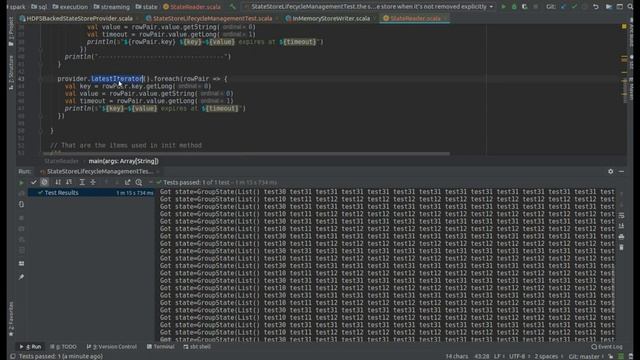Sort test results alphabetically
Screen dimensions: 640x360
pos(58,182)
